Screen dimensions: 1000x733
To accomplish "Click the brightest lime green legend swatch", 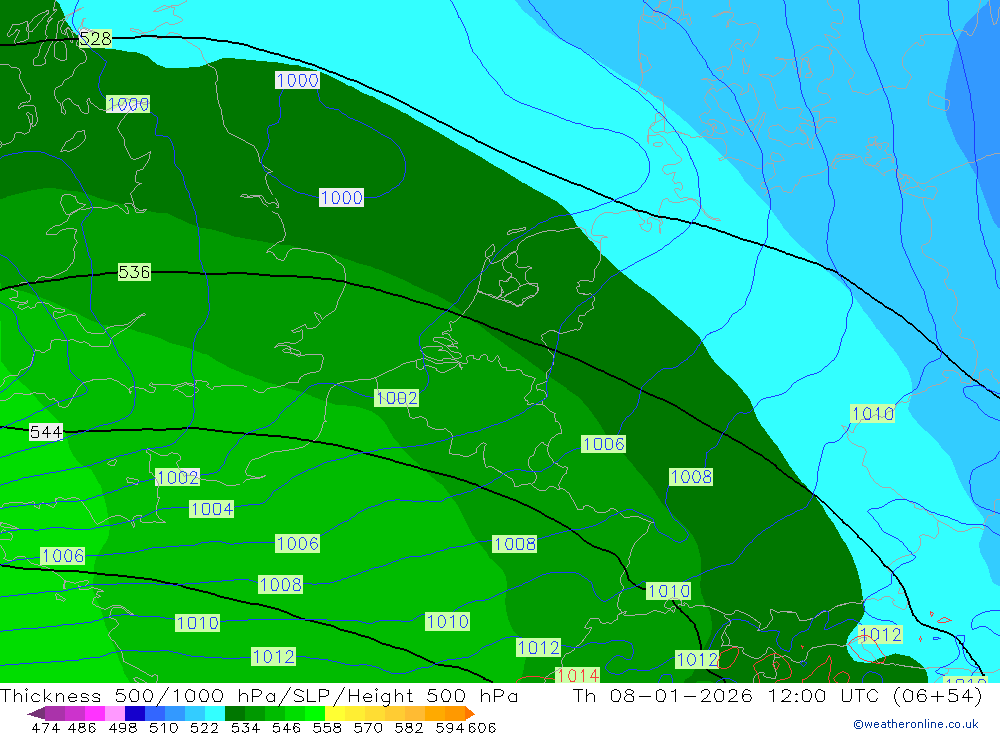I will click(x=315, y=713).
